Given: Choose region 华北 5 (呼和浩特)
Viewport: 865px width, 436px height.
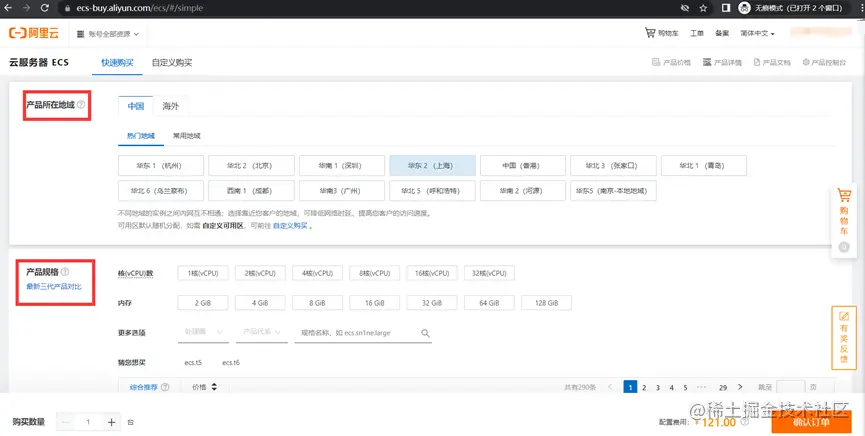Looking at the screenshot, I should pos(432,190).
